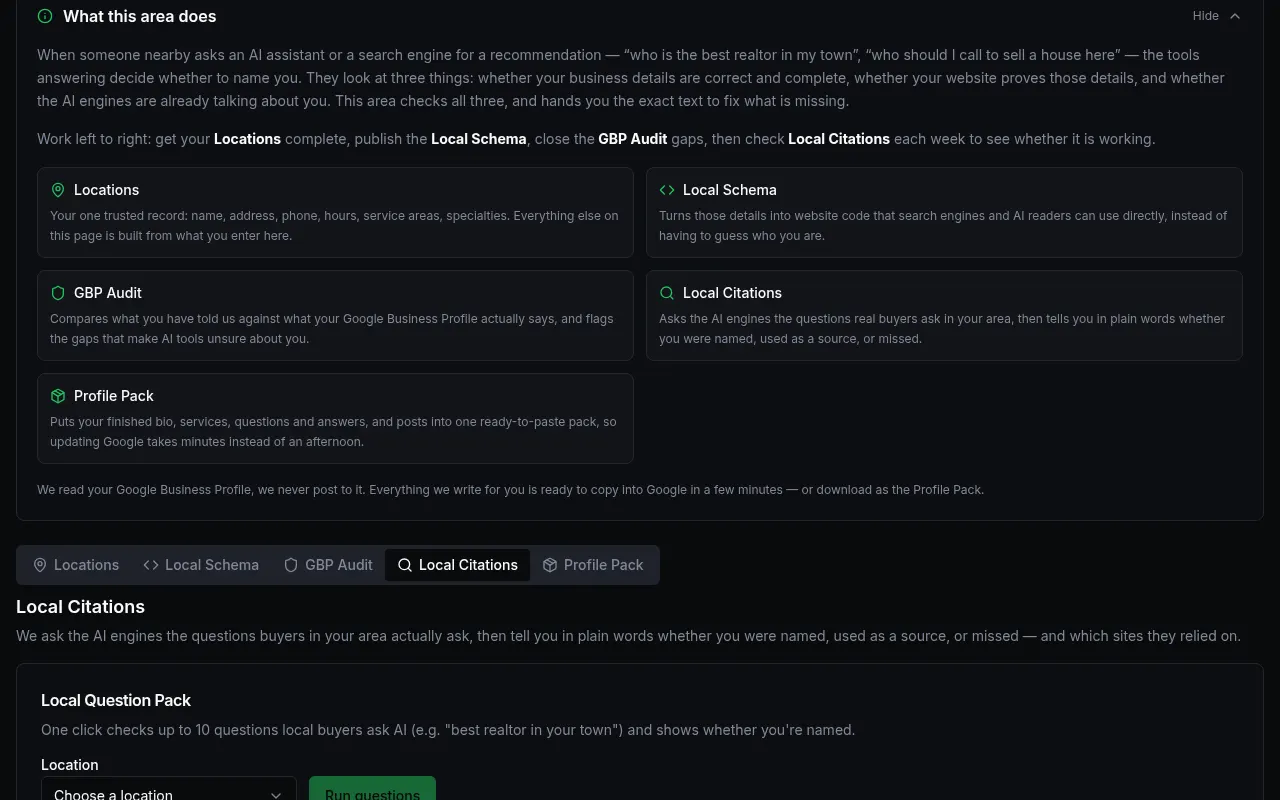Click the box icon on Profile Pack card
The image size is (1280, 800).
tap(58, 396)
